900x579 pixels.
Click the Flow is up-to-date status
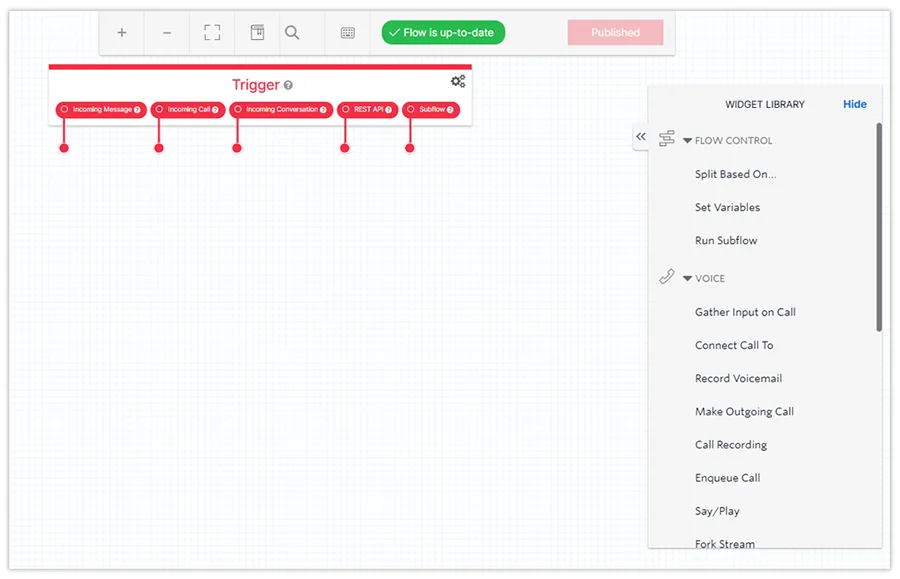pos(443,33)
